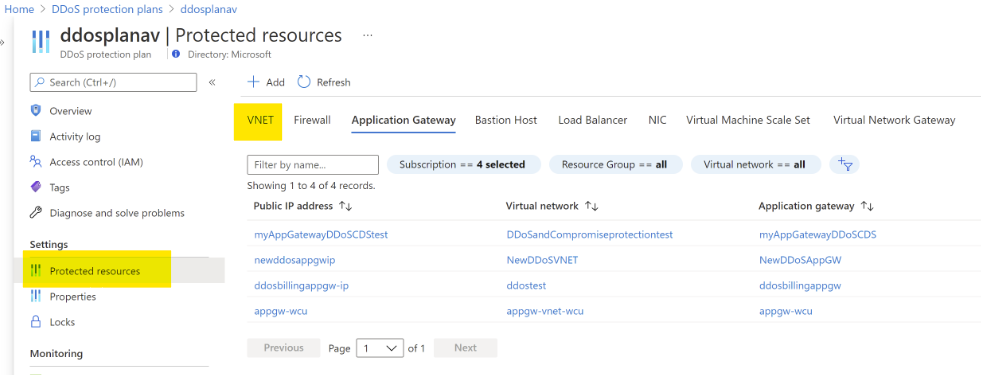Sort by Virtual network column arrows
The height and width of the screenshot is (375, 981).
click(x=591, y=205)
